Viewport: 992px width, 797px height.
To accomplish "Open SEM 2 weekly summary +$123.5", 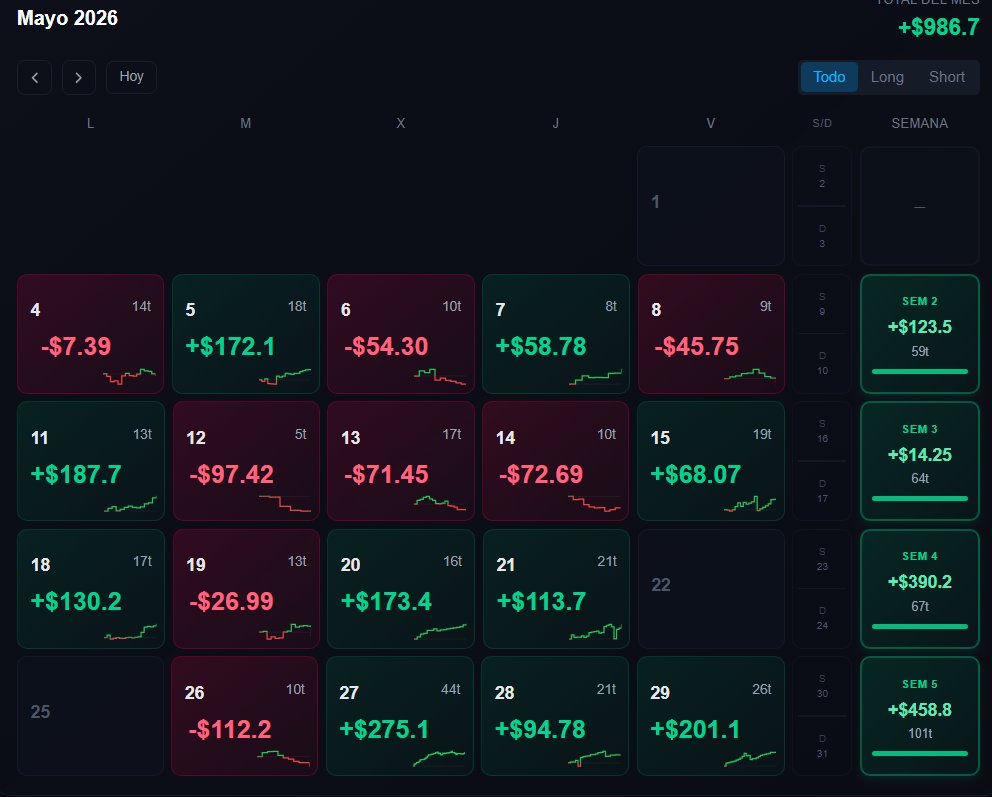I will click(920, 334).
